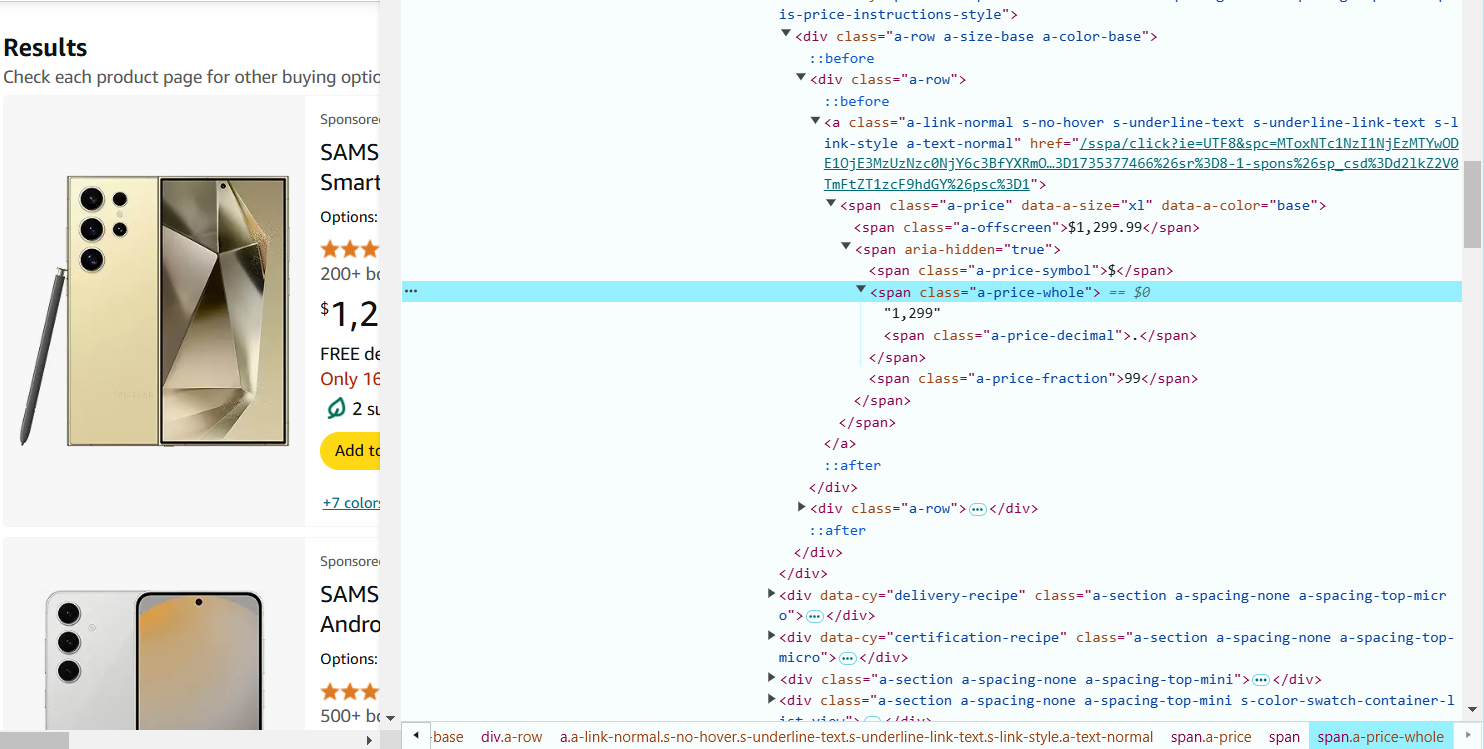
Task: Click the breadcrumb scroll-right arrow
Action: pyautogui.click(x=1469, y=737)
